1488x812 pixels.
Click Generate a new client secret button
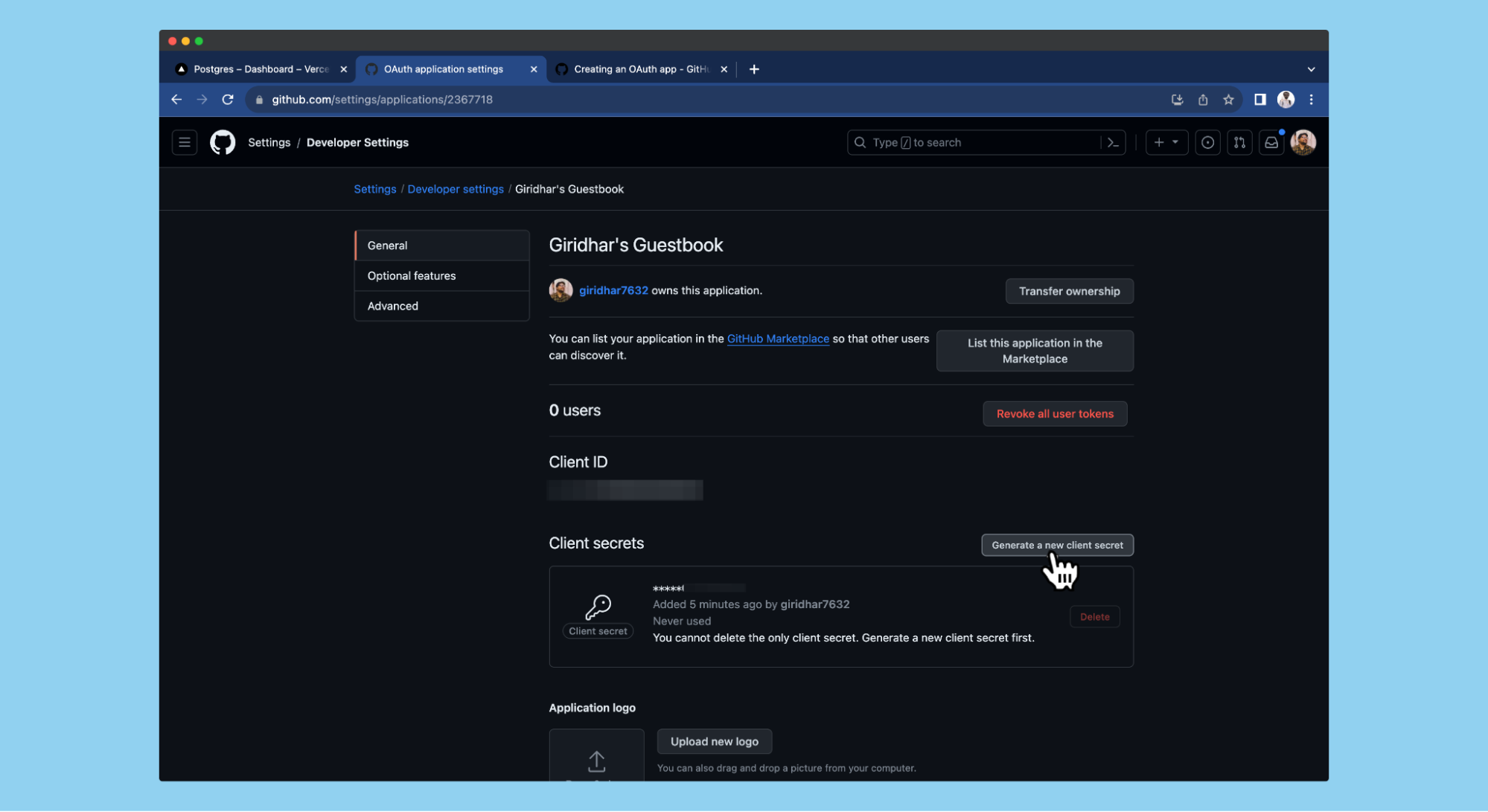[x=1057, y=545]
